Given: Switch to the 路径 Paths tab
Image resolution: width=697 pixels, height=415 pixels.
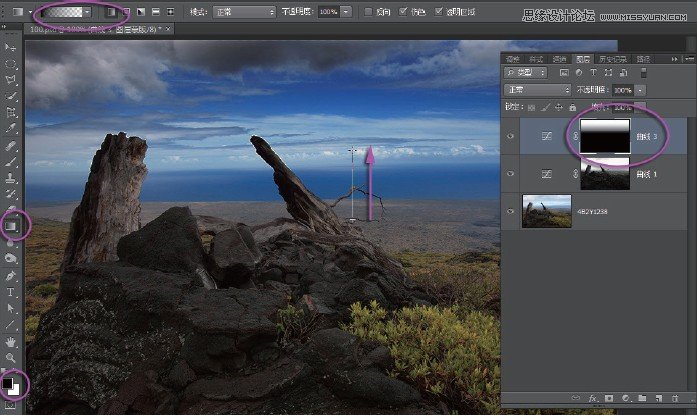Looking at the screenshot, I should (x=643, y=59).
